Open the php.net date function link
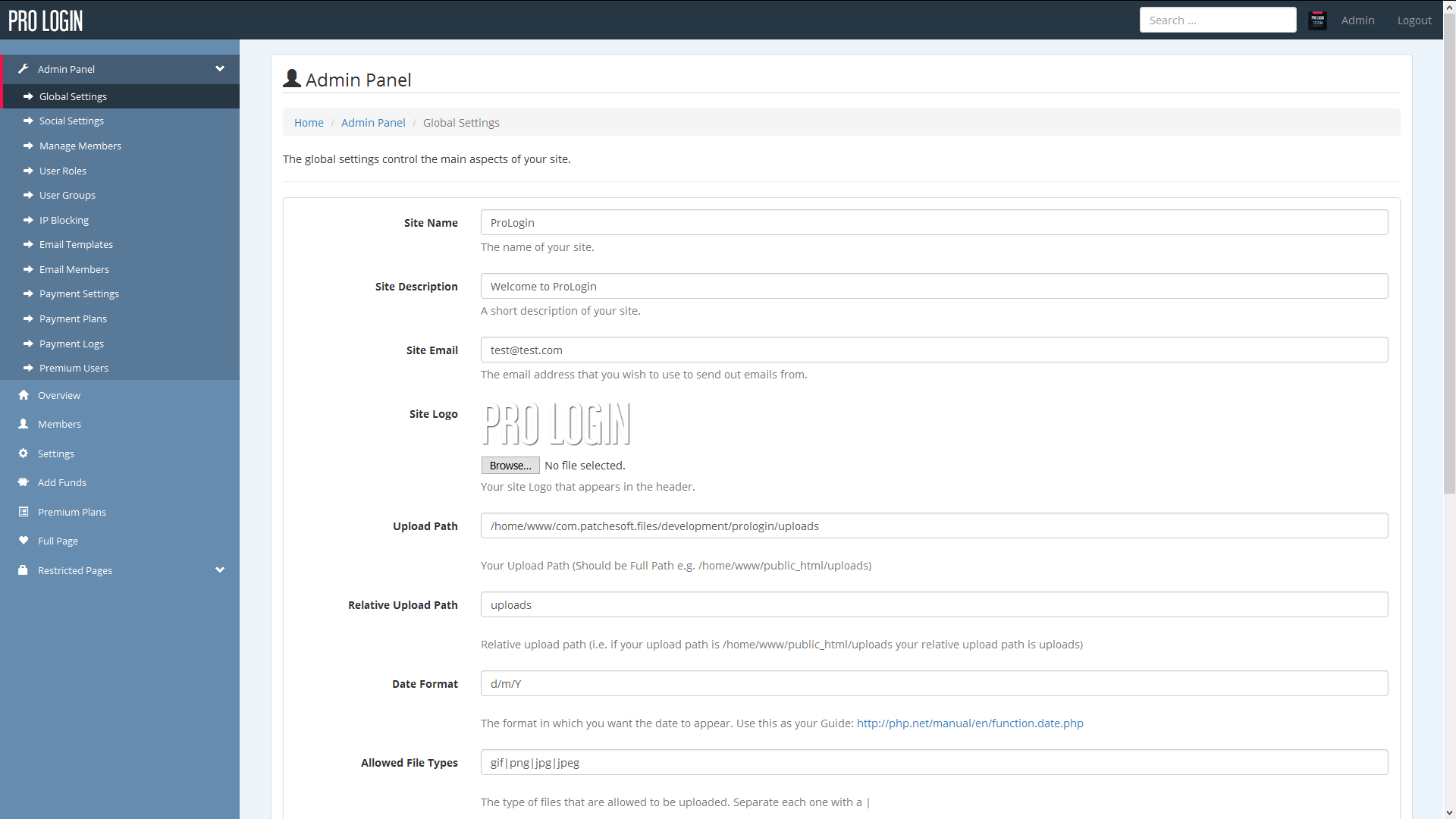Viewport: 1456px width, 819px height. (969, 723)
